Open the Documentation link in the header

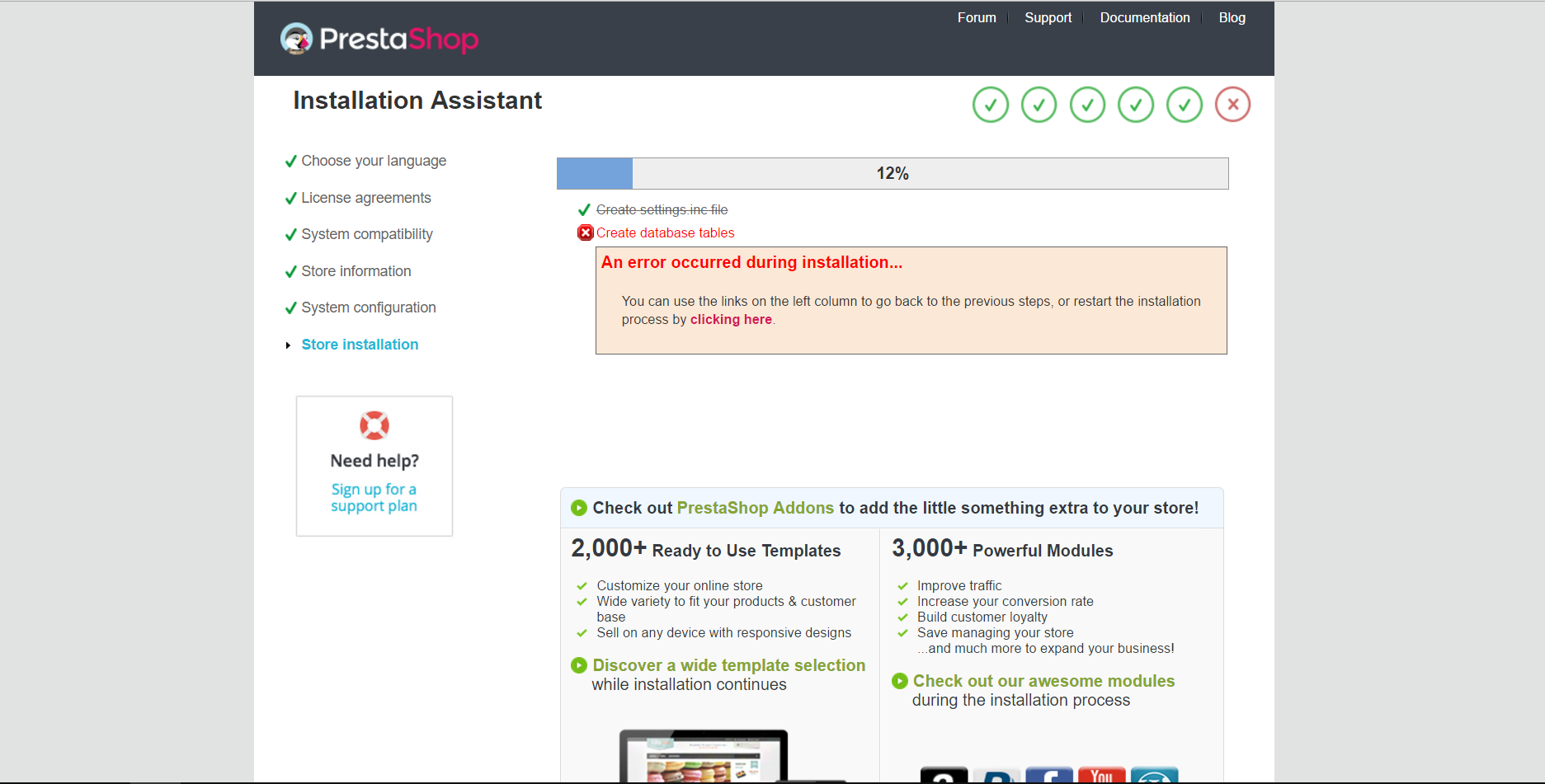1145,17
